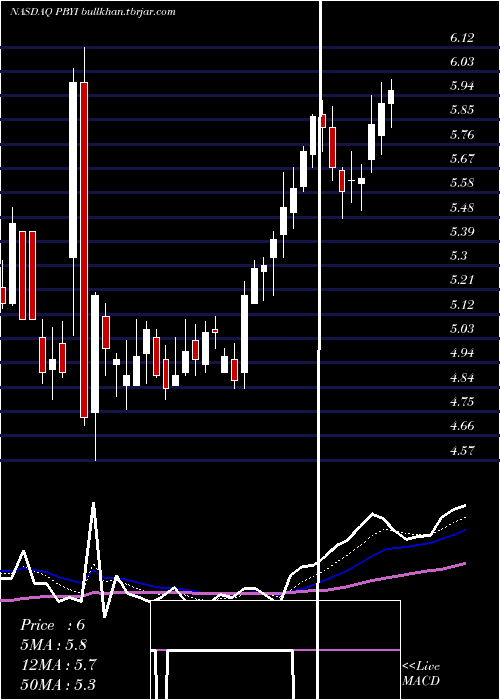
Task: Click the 5.21 price axis label
Action: point(462,280)
